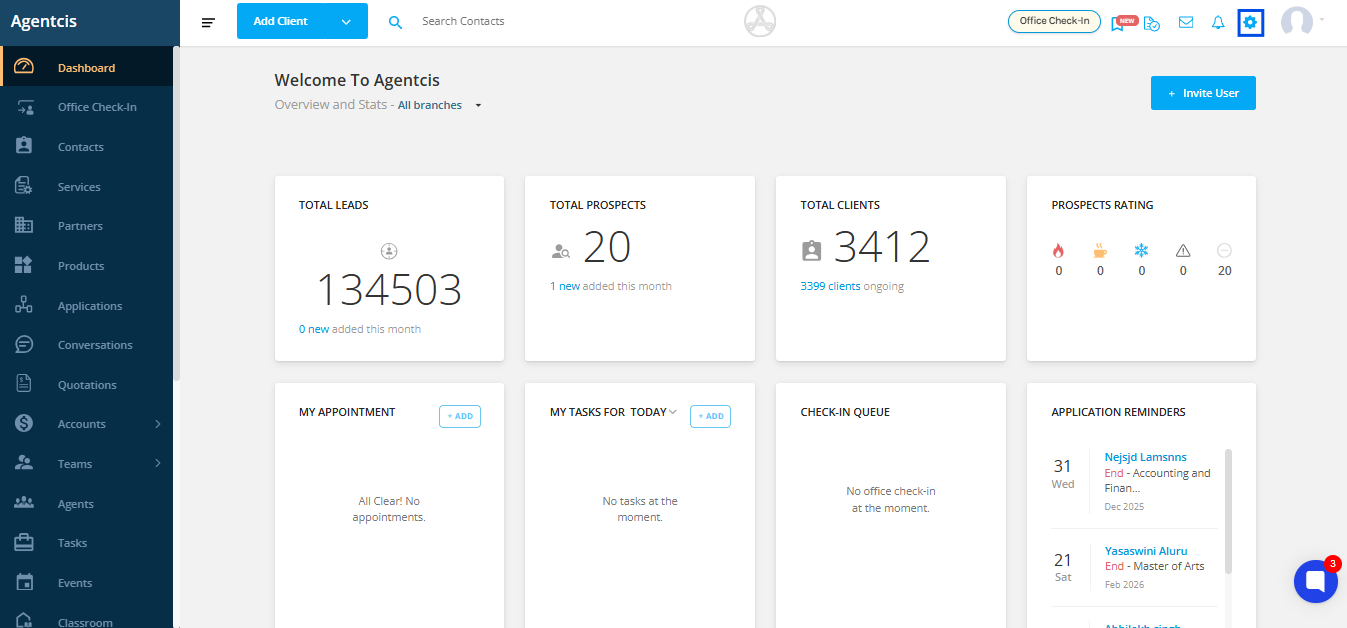Open the mail envelope icon
This screenshot has width=1347, height=628.
[x=1186, y=22]
